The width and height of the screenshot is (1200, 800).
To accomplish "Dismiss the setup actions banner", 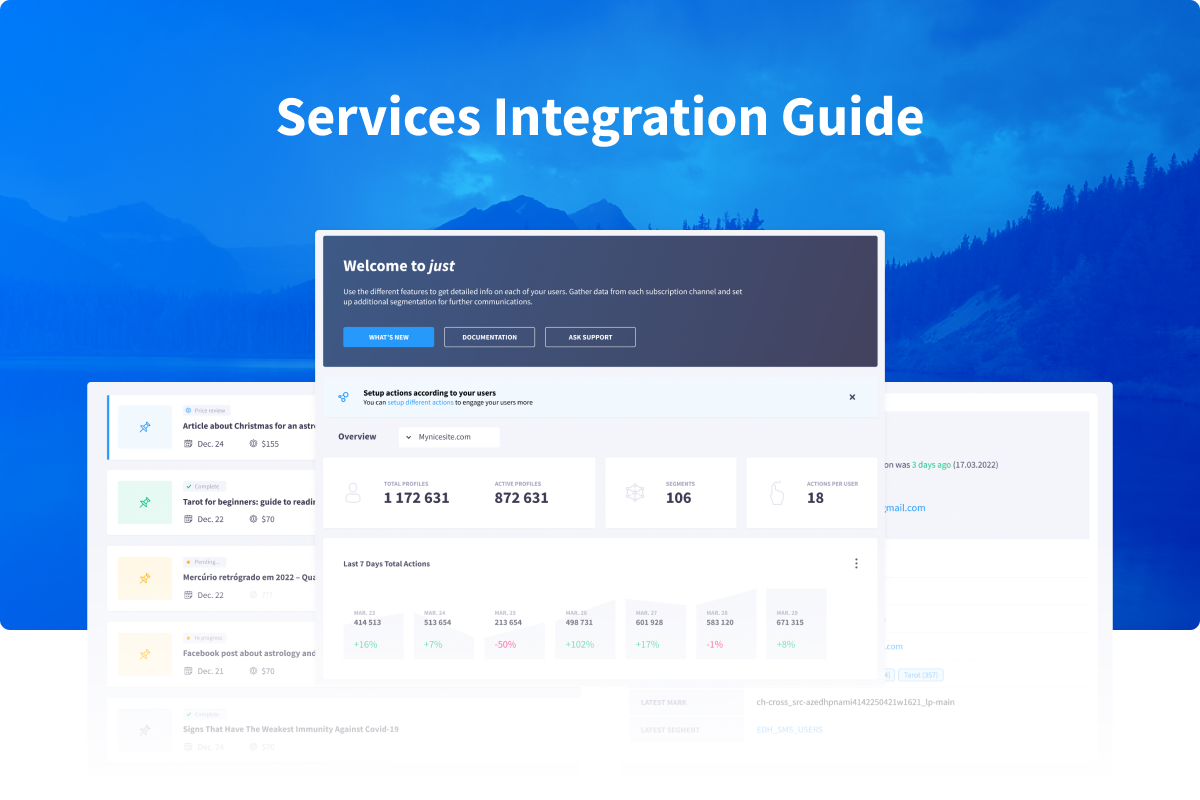I will point(852,397).
